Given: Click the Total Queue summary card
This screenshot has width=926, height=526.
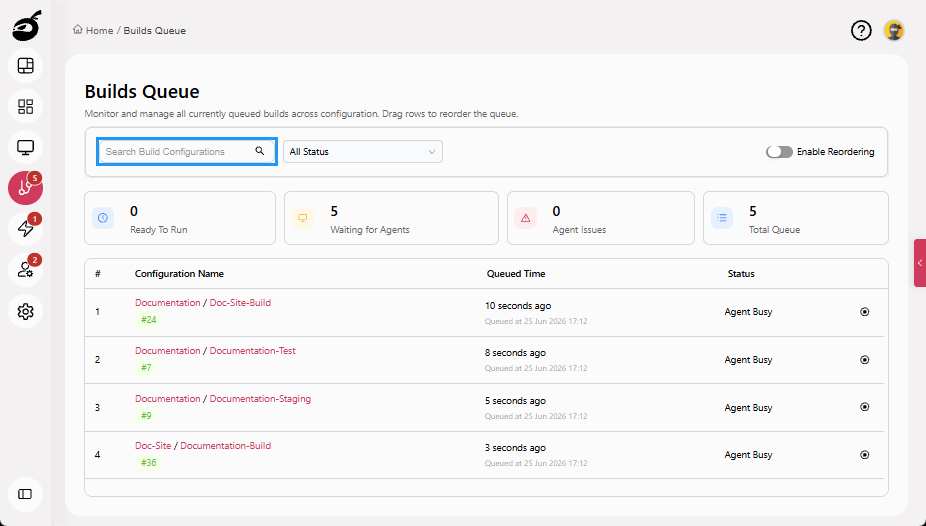Looking at the screenshot, I should point(795,218).
